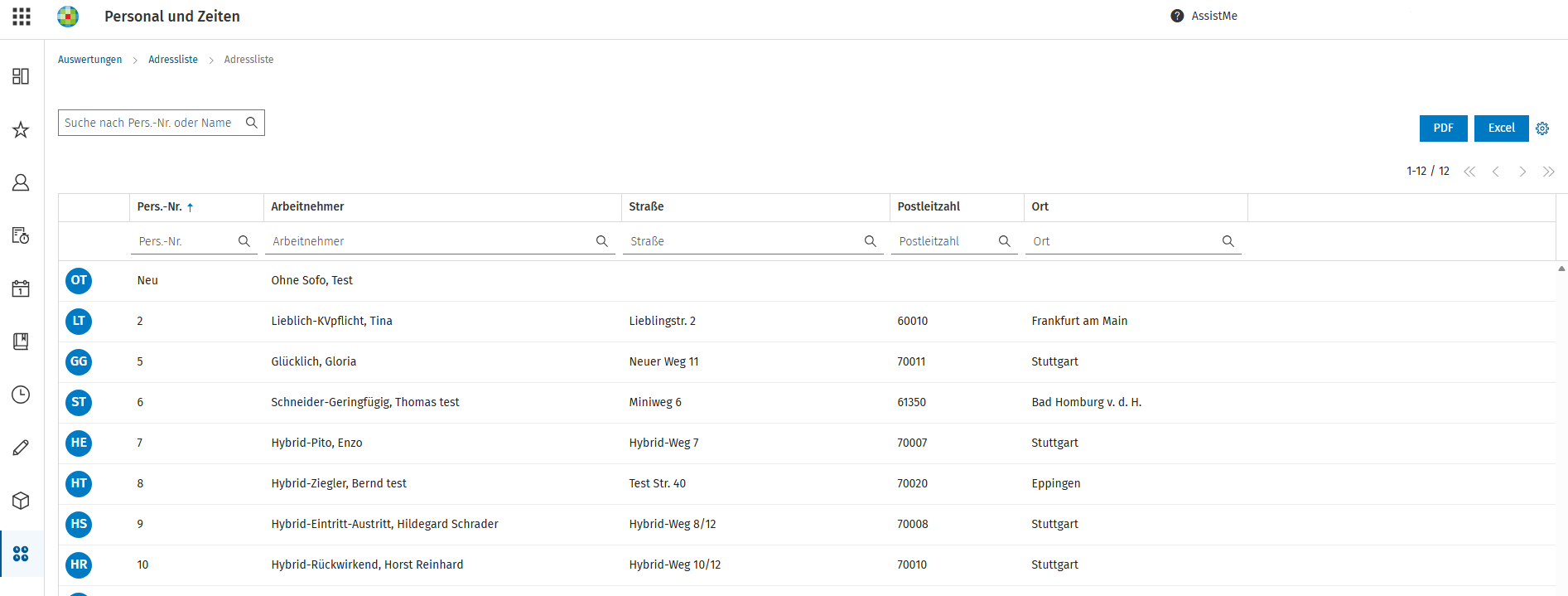1568x596 pixels.
Task: Open the clock time tracking sidebar icon
Action: point(21,395)
